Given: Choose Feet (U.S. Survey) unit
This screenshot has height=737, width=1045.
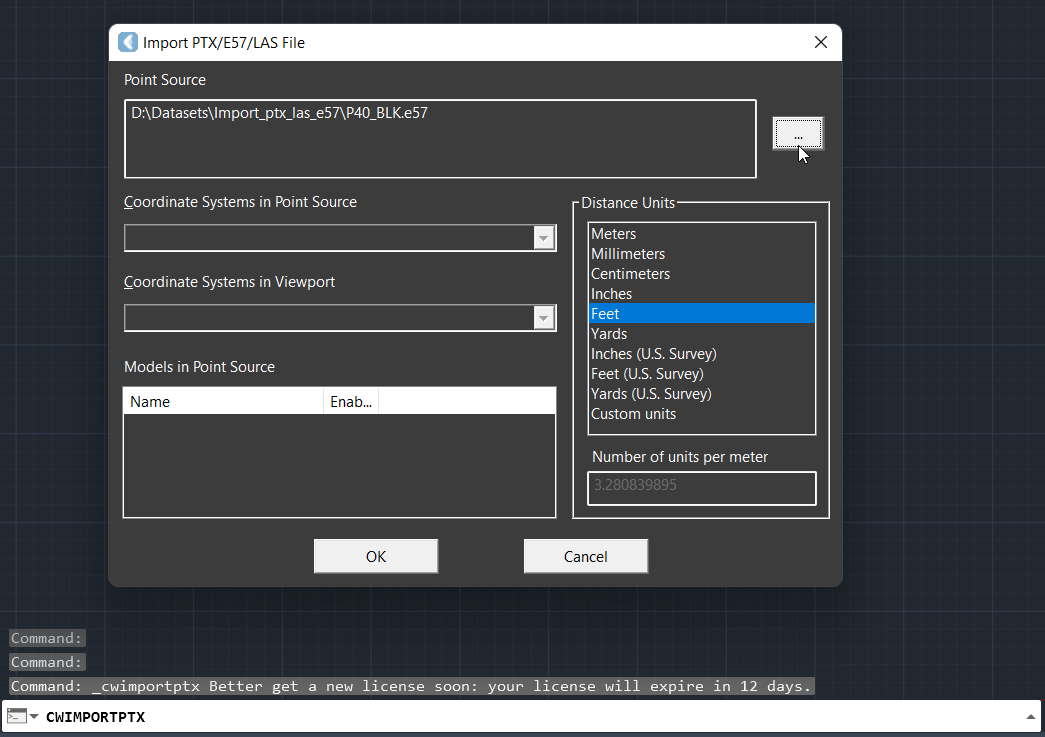Looking at the screenshot, I should (647, 374).
